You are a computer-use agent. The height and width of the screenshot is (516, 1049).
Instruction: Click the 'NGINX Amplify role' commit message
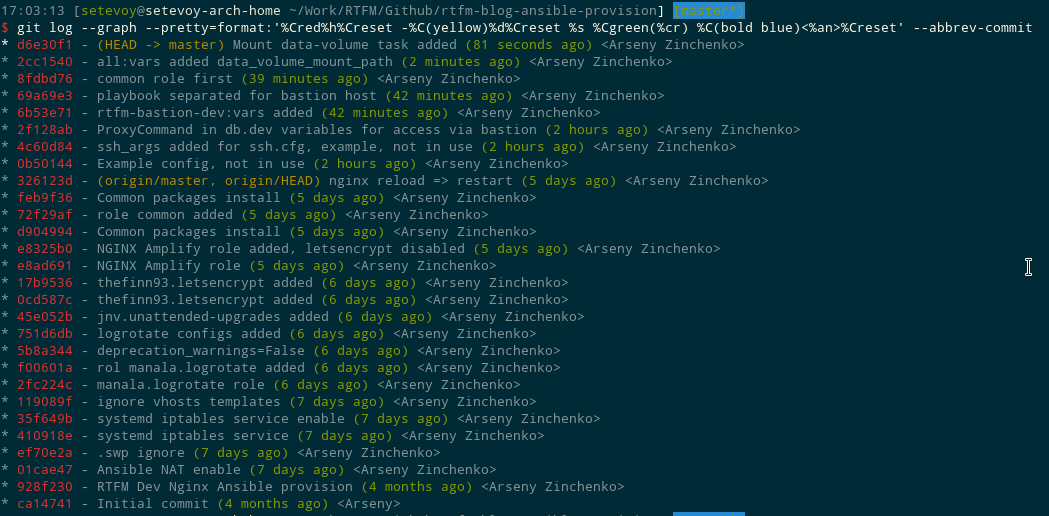[x=169, y=266]
